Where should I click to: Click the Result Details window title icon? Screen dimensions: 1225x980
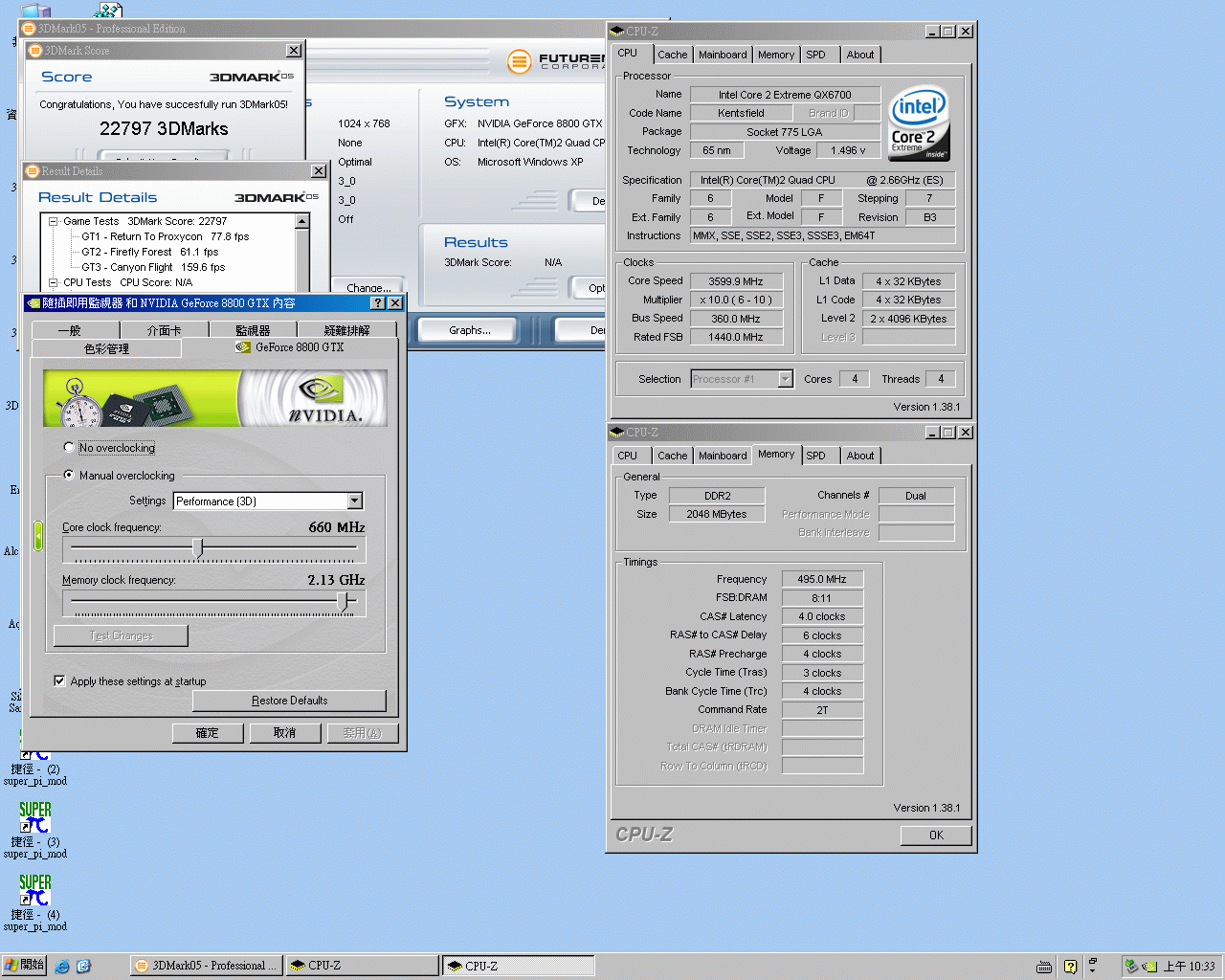(x=33, y=171)
